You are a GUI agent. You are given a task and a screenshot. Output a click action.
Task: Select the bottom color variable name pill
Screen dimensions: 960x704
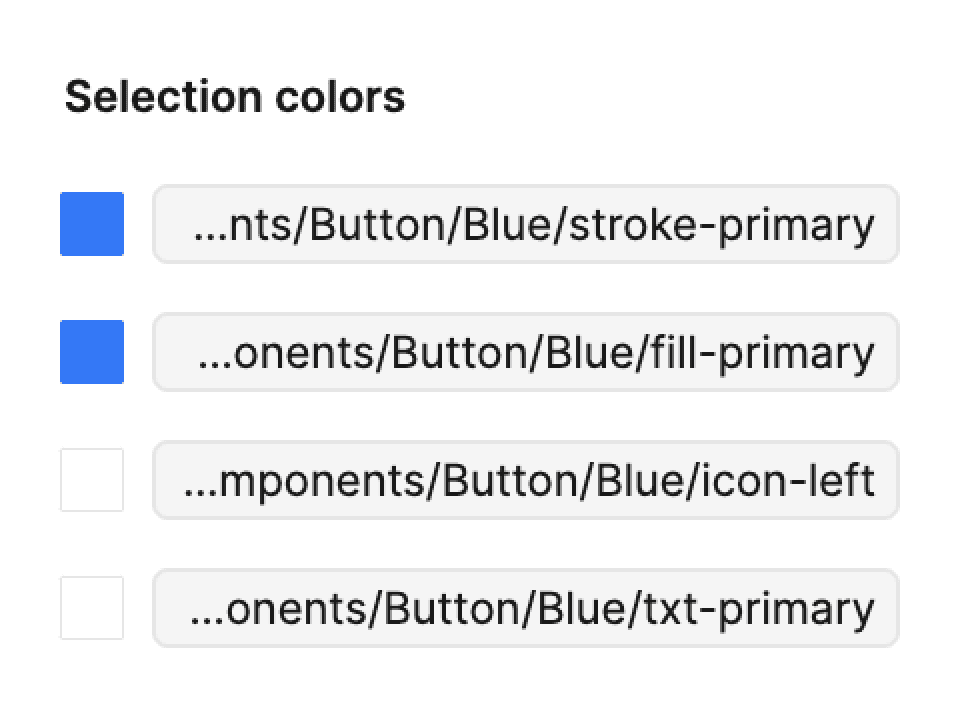[x=526, y=608]
